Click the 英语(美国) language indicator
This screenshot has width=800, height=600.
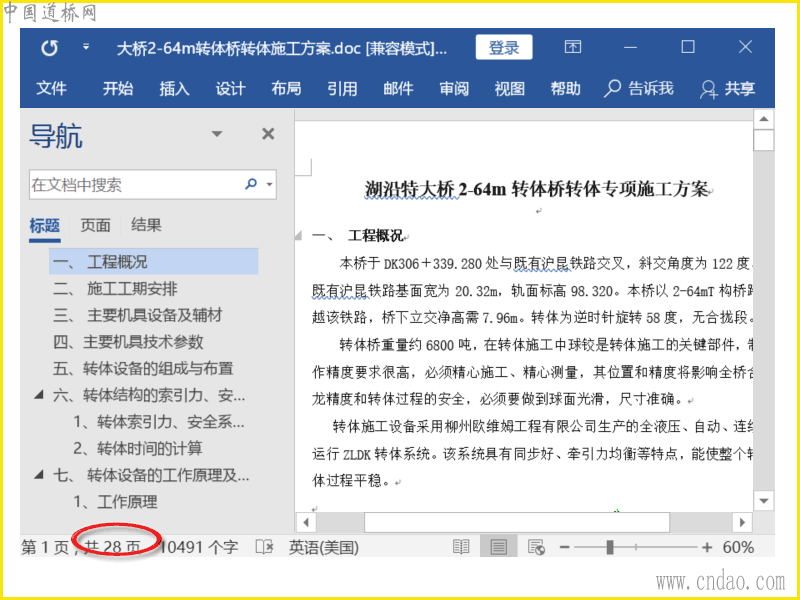(x=324, y=547)
